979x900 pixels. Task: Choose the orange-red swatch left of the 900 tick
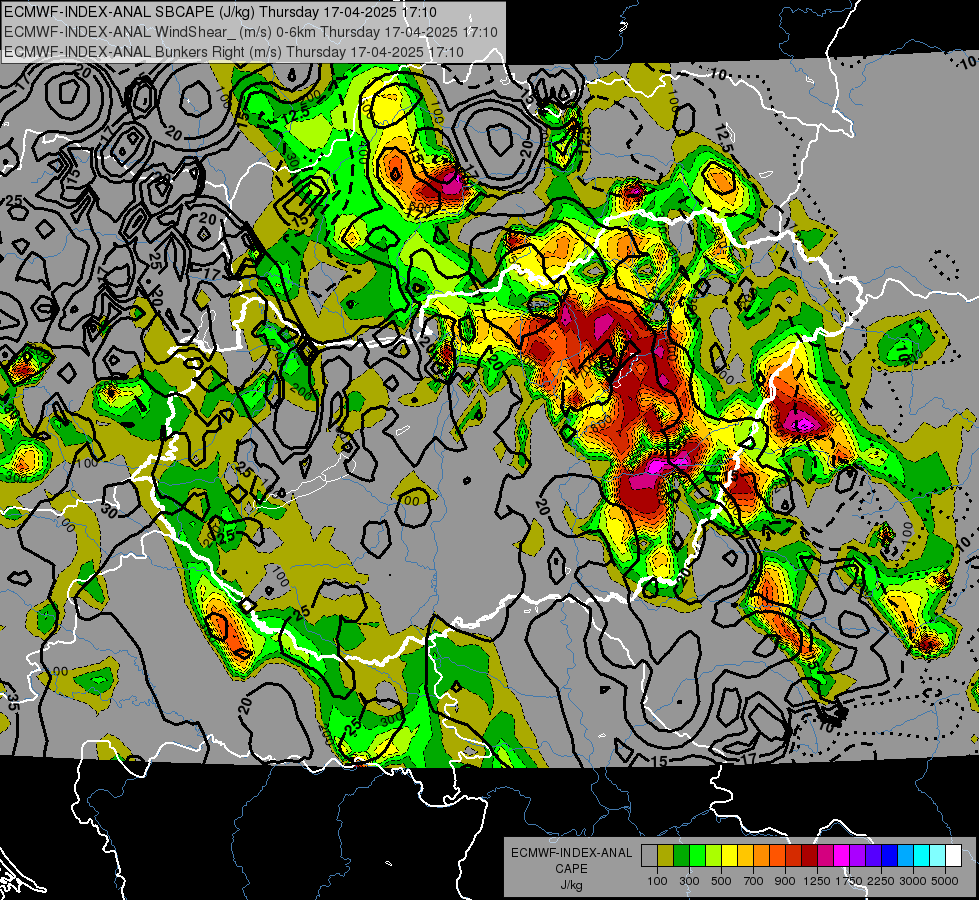pos(777,856)
